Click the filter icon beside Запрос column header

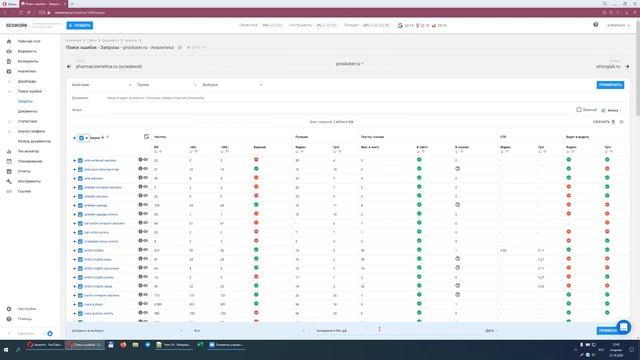click(107, 138)
